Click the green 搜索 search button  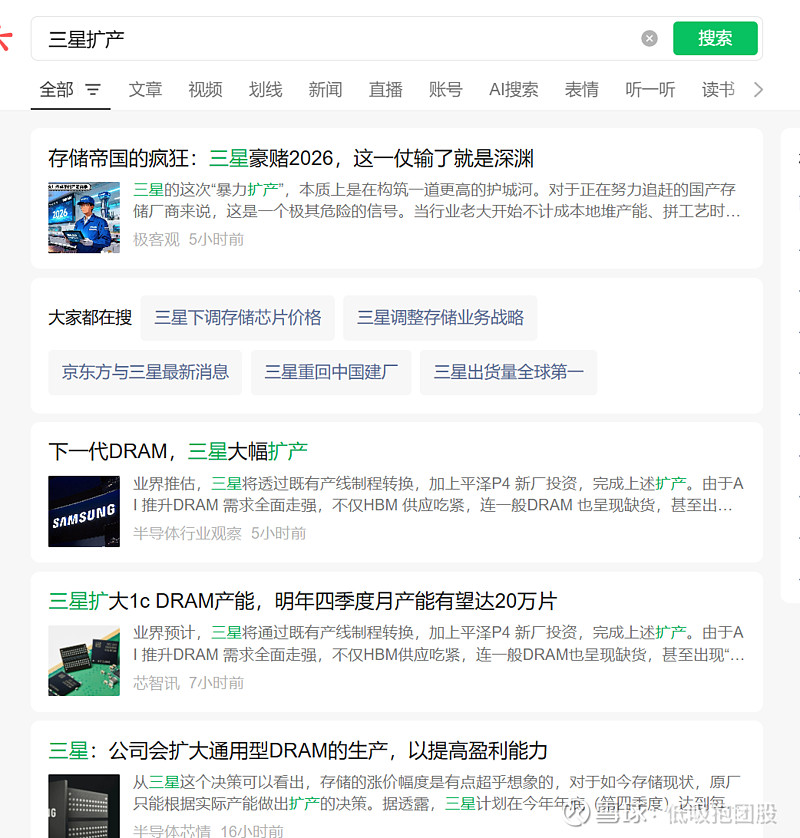715,38
